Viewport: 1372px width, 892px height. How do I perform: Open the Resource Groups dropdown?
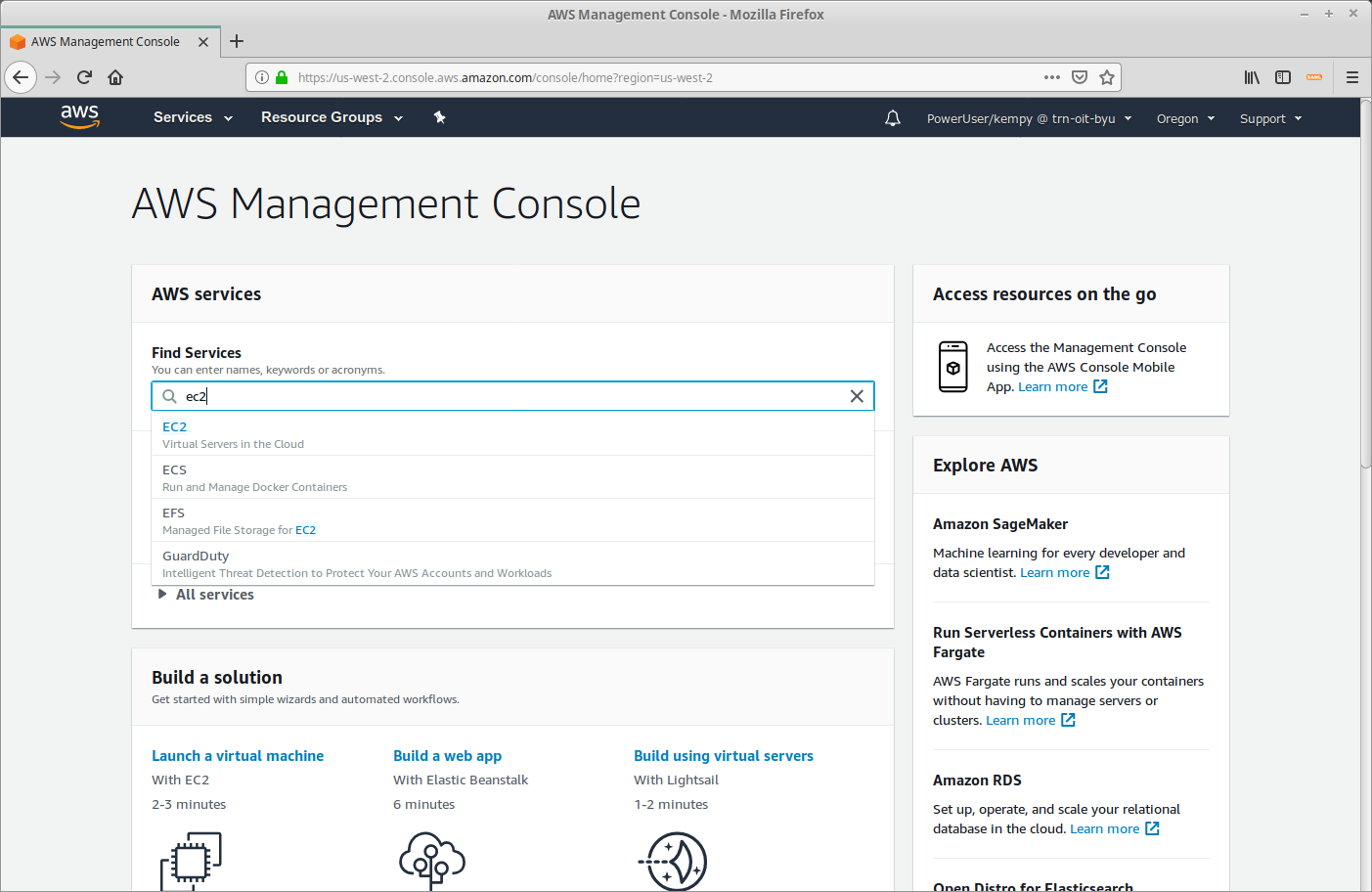pyautogui.click(x=332, y=117)
